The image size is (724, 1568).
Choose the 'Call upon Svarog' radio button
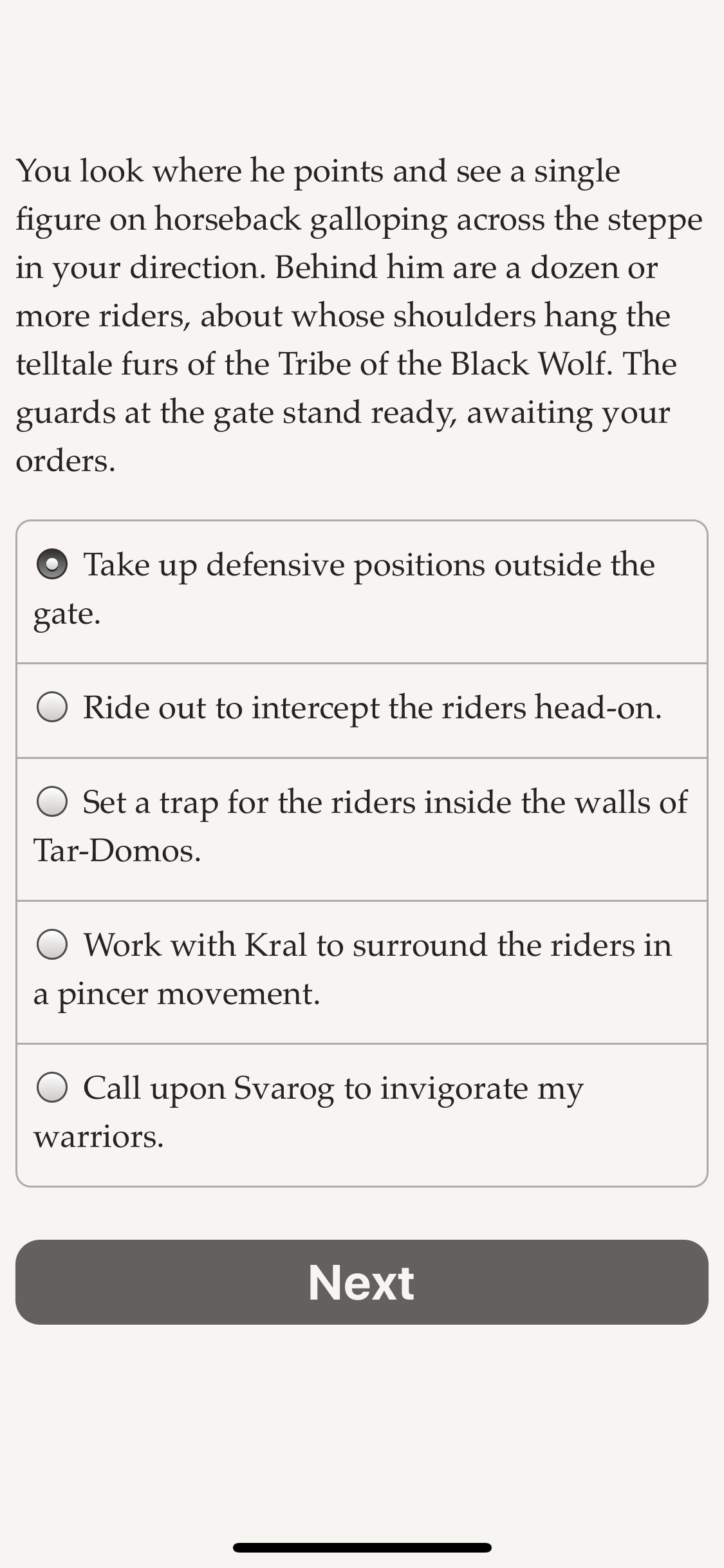pos(52,1087)
